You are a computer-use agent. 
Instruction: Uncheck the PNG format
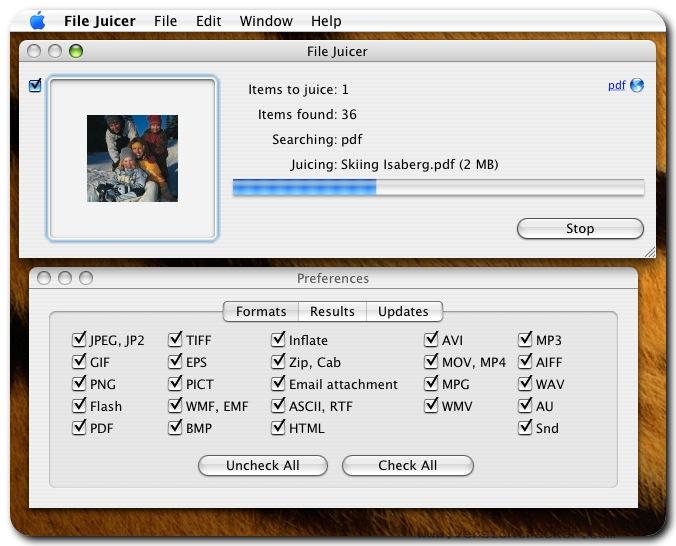(x=79, y=383)
